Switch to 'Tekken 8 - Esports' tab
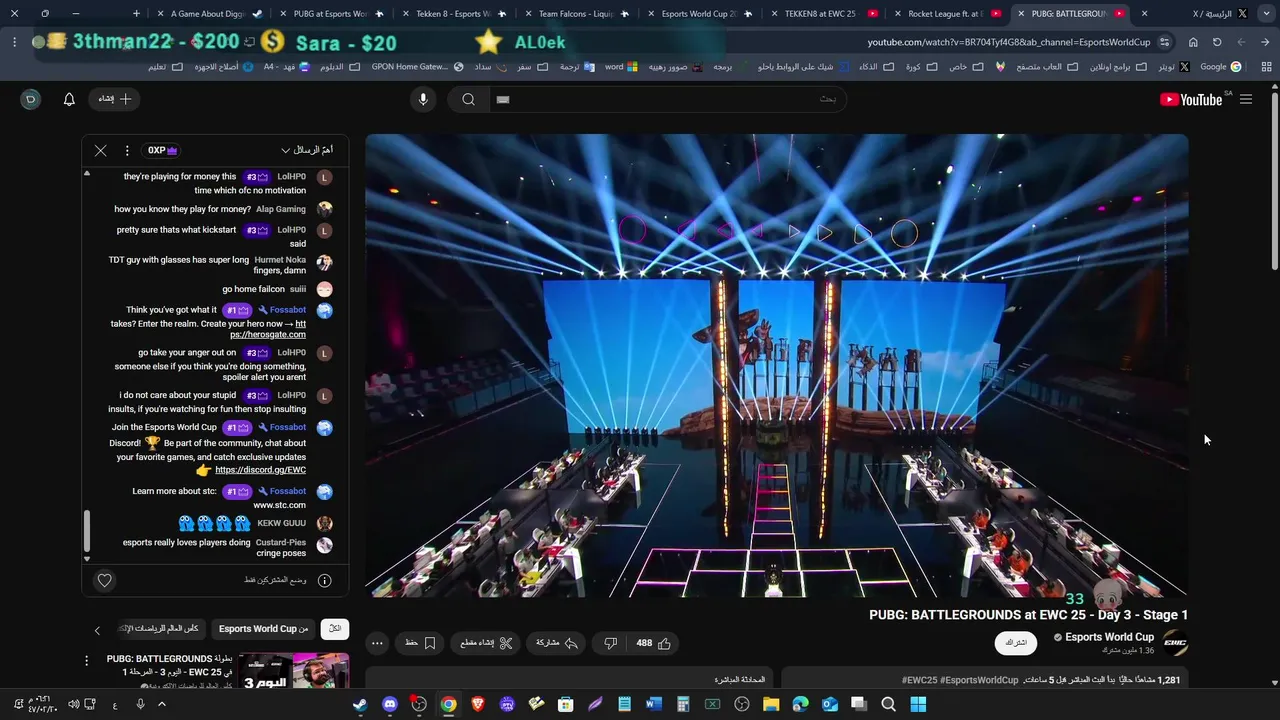Viewport: 1280px width, 720px height. coord(454,14)
